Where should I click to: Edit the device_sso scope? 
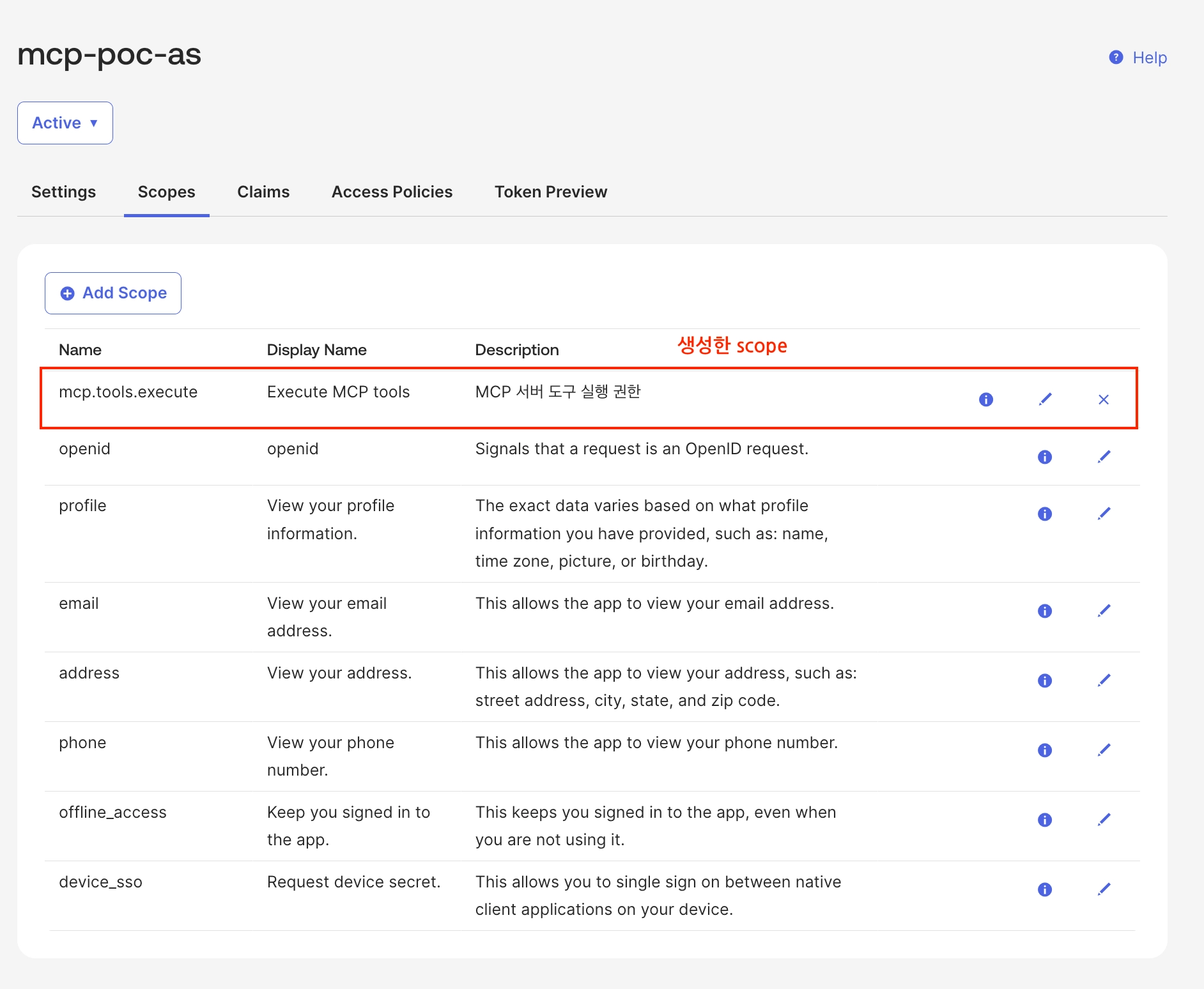click(x=1104, y=889)
